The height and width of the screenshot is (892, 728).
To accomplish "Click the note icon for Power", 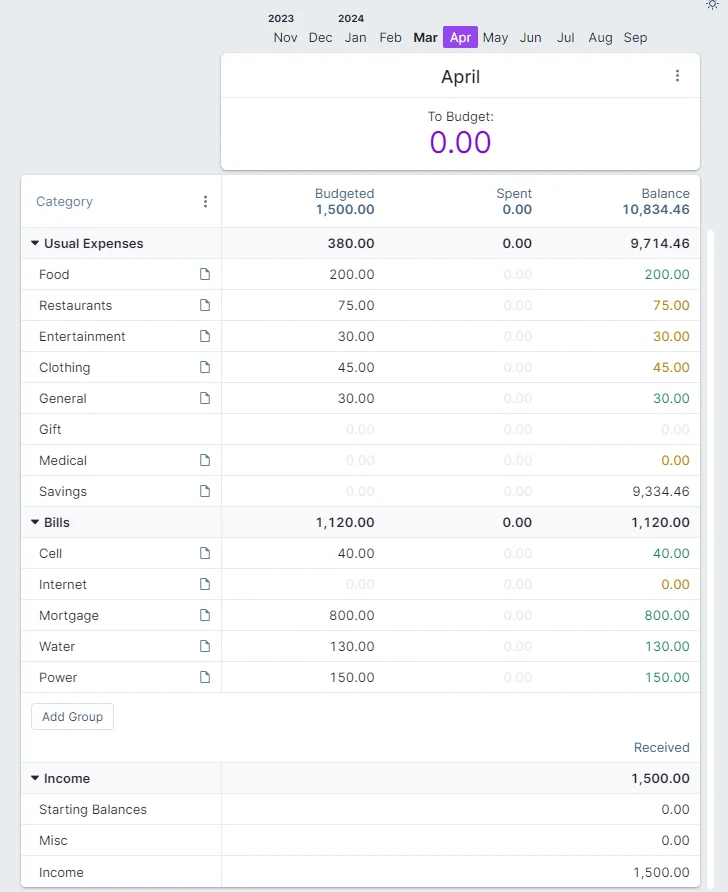I will pyautogui.click(x=205, y=677).
